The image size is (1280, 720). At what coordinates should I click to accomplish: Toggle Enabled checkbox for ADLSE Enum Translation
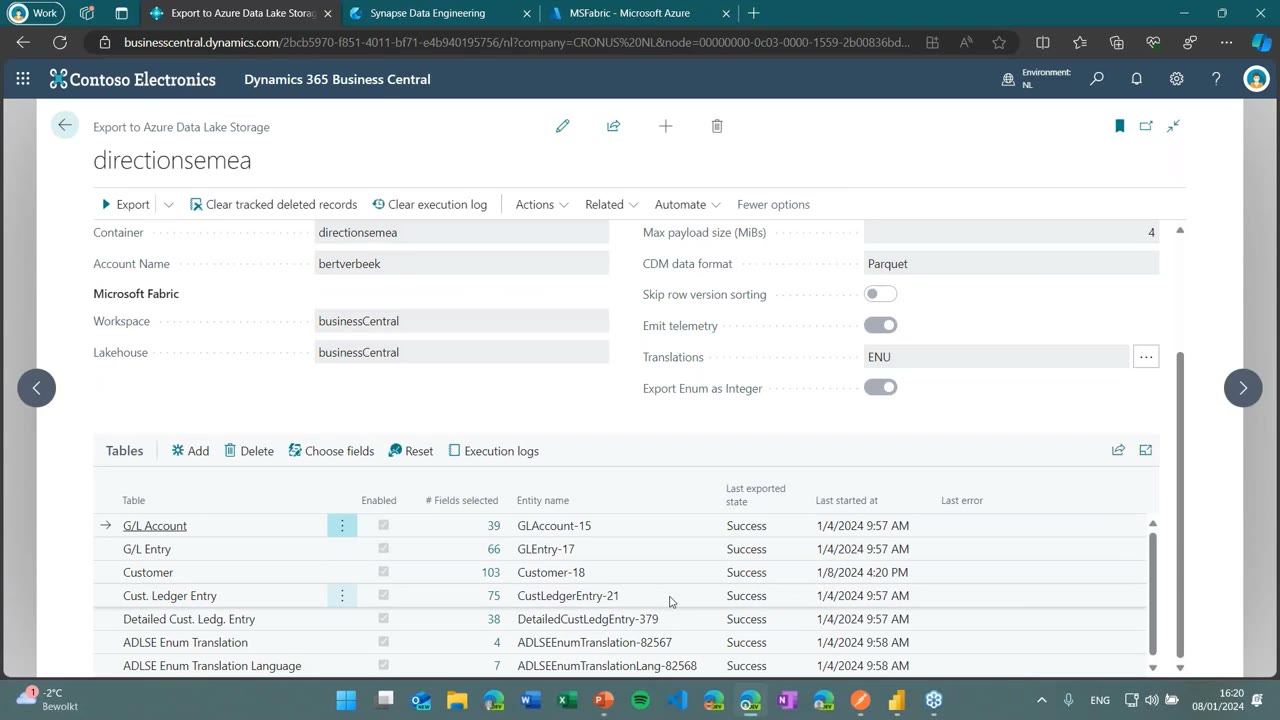(383, 642)
